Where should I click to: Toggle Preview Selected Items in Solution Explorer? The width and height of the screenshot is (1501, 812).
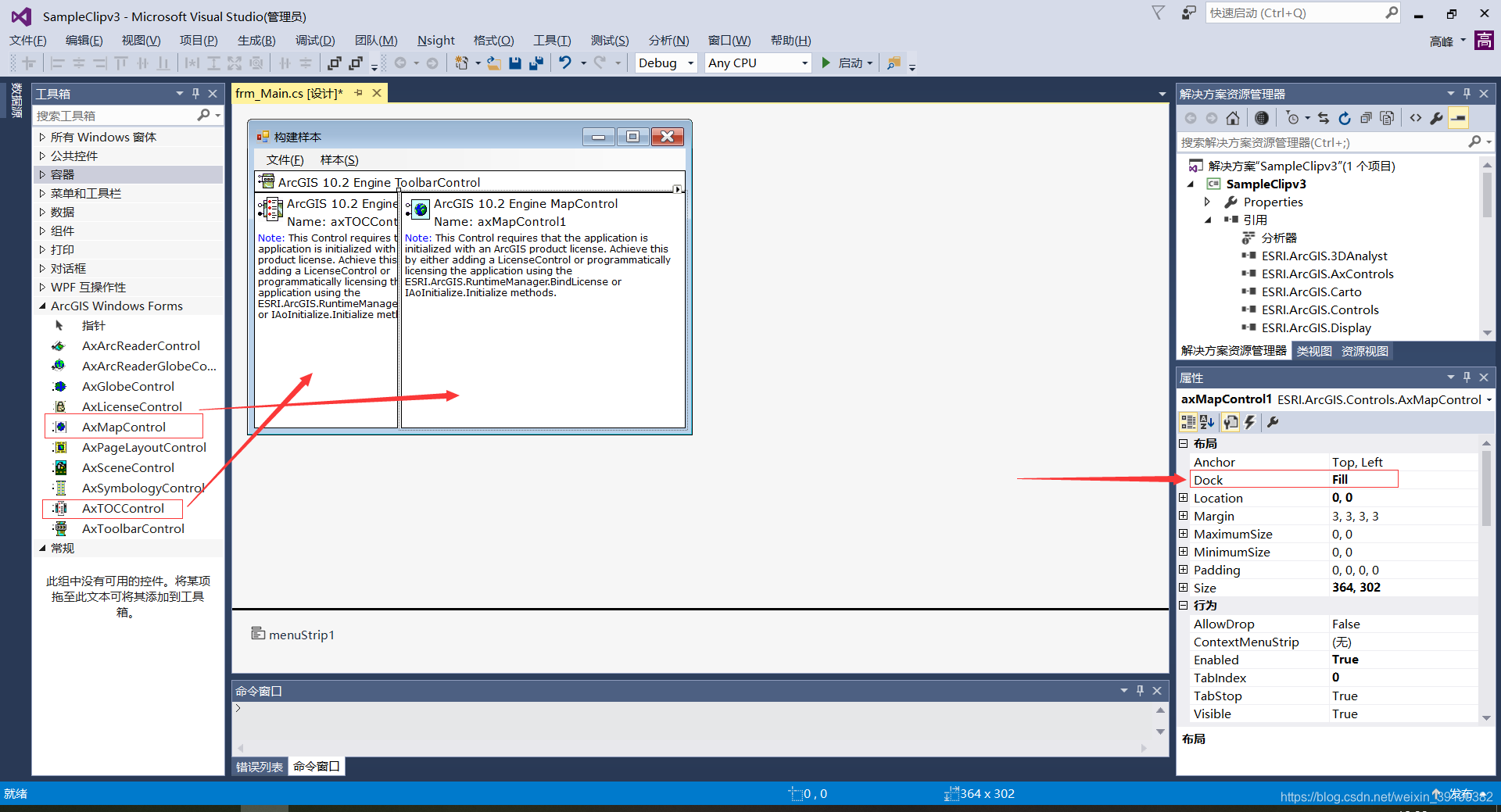click(x=1458, y=118)
